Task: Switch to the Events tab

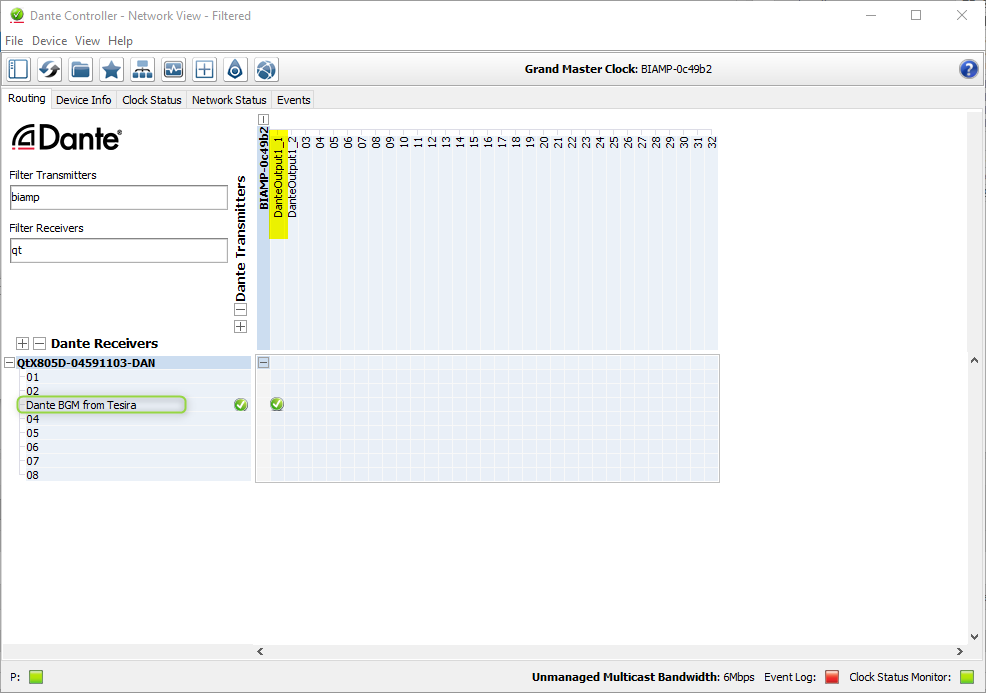Action: click(x=294, y=100)
